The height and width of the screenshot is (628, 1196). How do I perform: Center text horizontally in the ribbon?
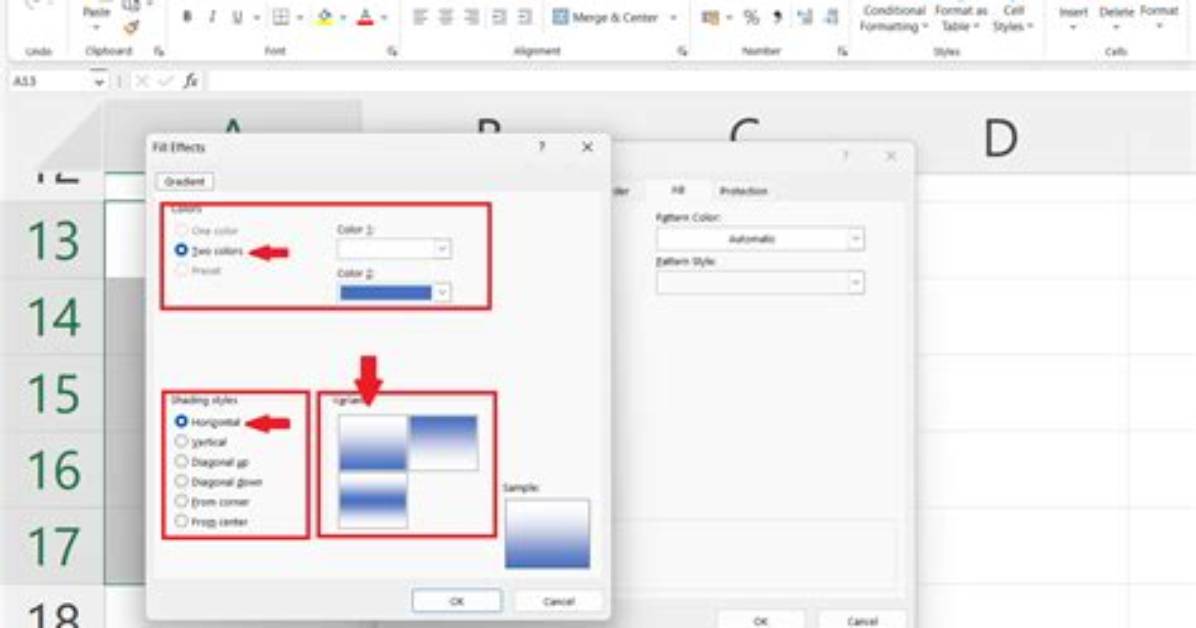(446, 17)
